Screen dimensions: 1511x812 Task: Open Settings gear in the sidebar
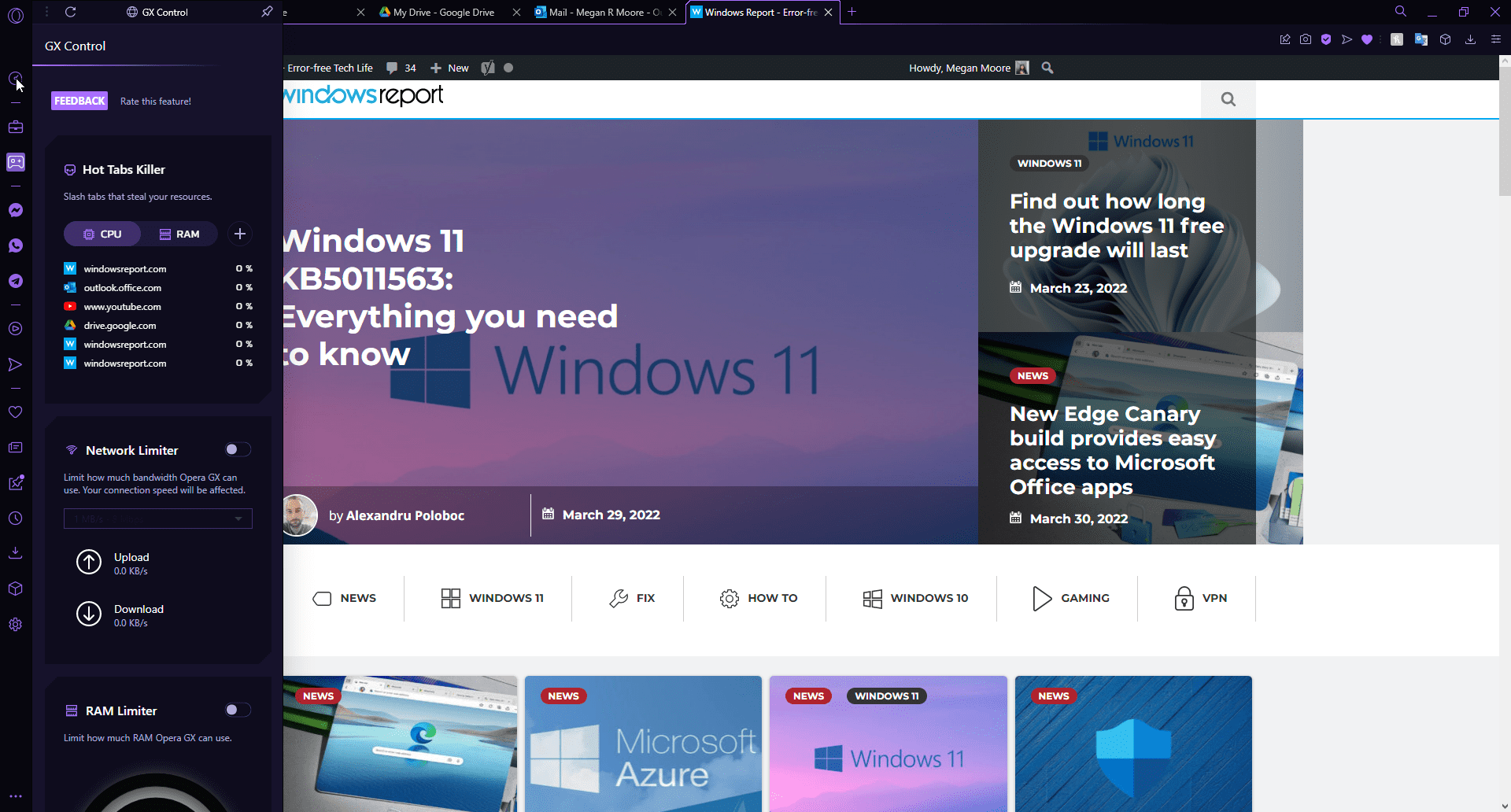pos(16,625)
